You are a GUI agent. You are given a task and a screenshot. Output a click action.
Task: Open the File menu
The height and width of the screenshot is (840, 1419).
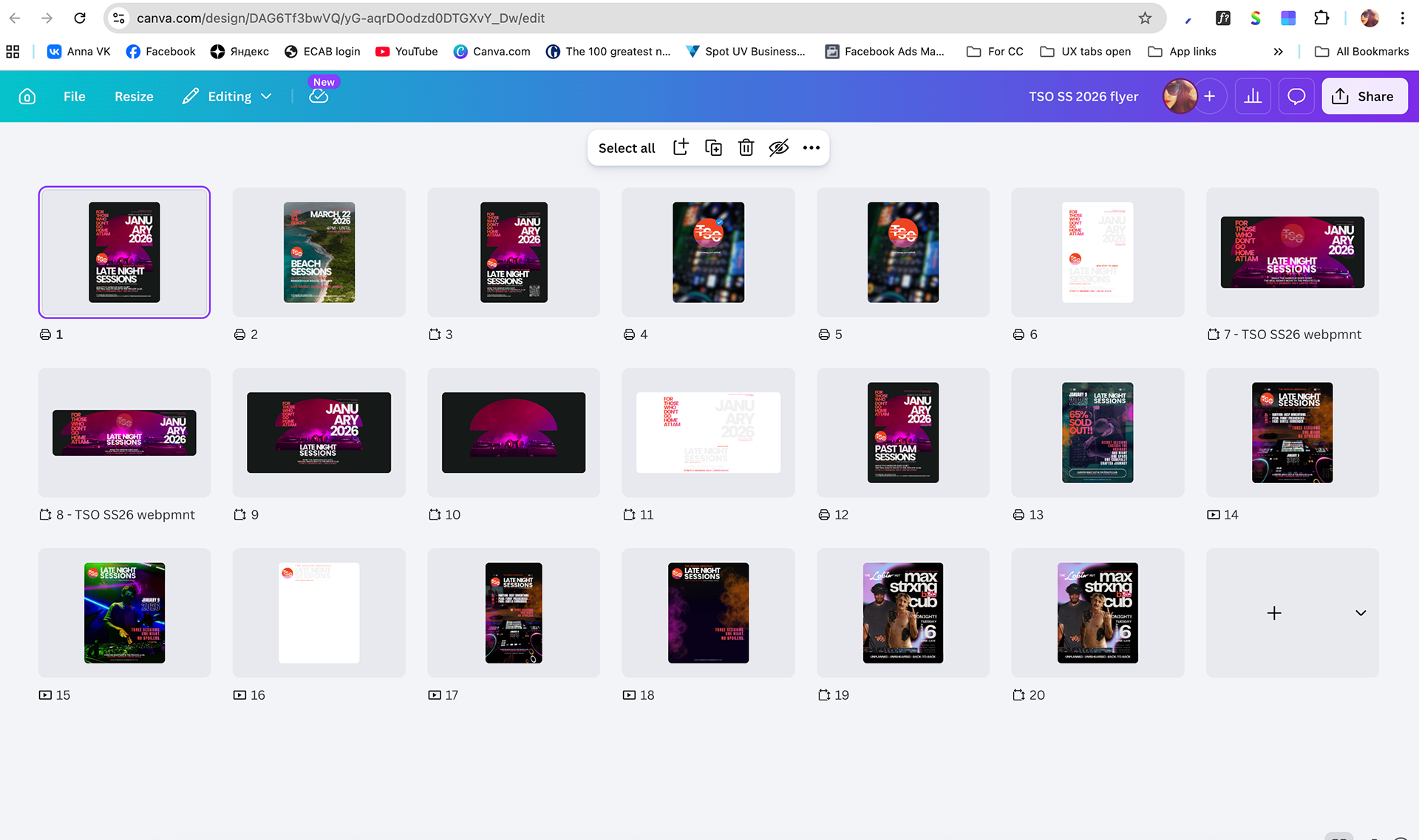(x=74, y=97)
